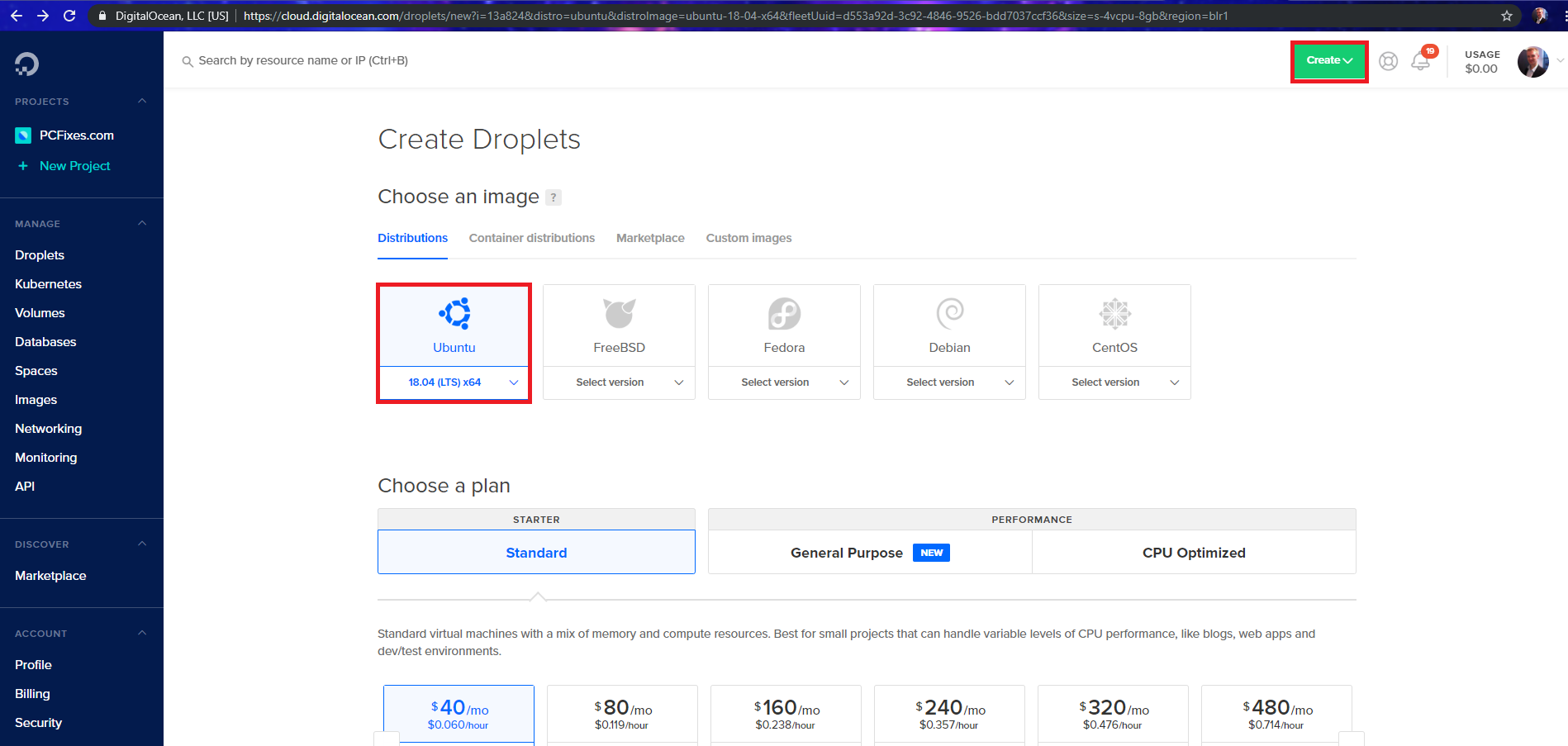Choose the $320/mo droplet size
1568x746 pixels.
(x=1113, y=715)
